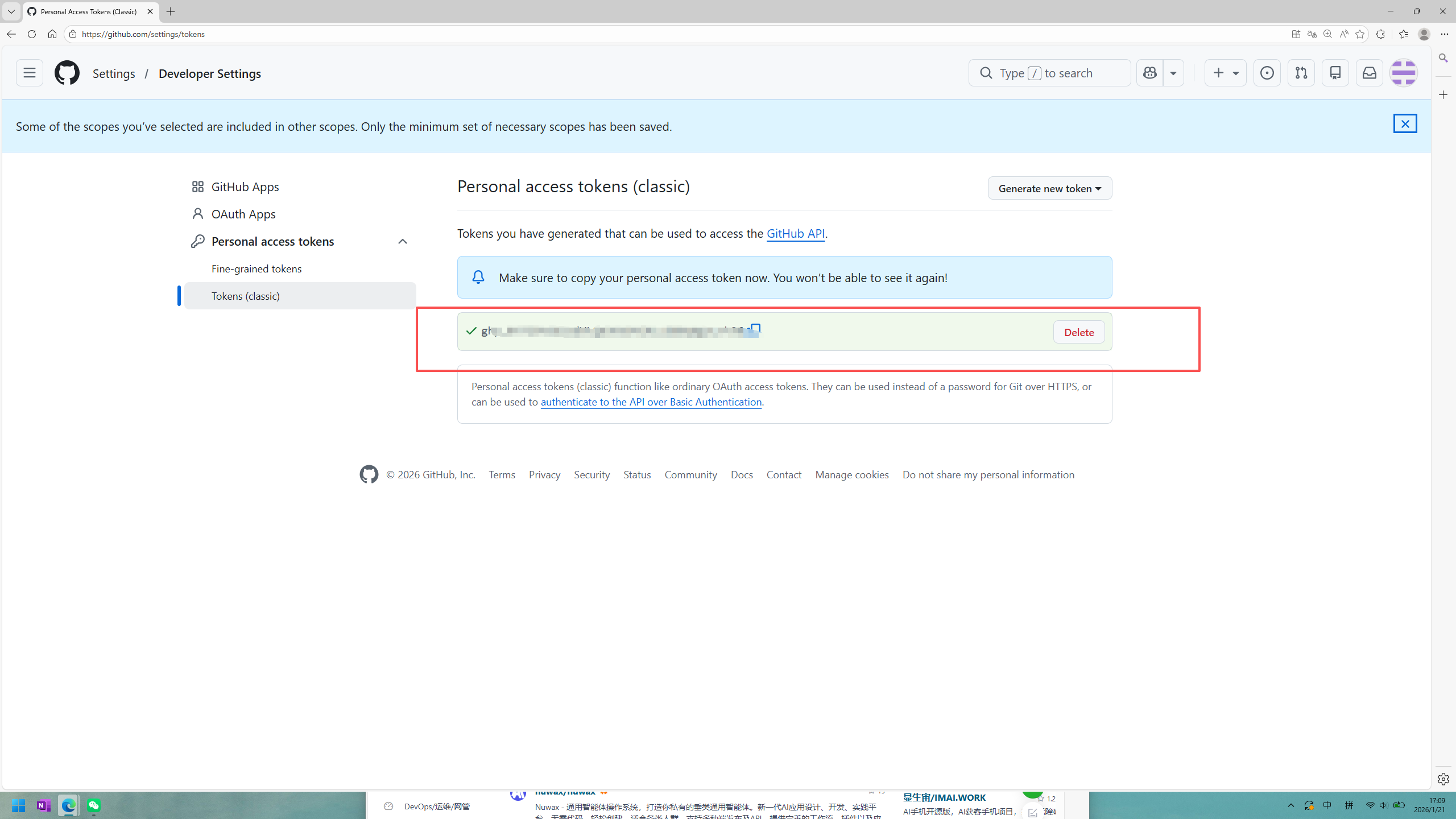
Task: Open the repositories icon in header
Action: coord(1335,73)
